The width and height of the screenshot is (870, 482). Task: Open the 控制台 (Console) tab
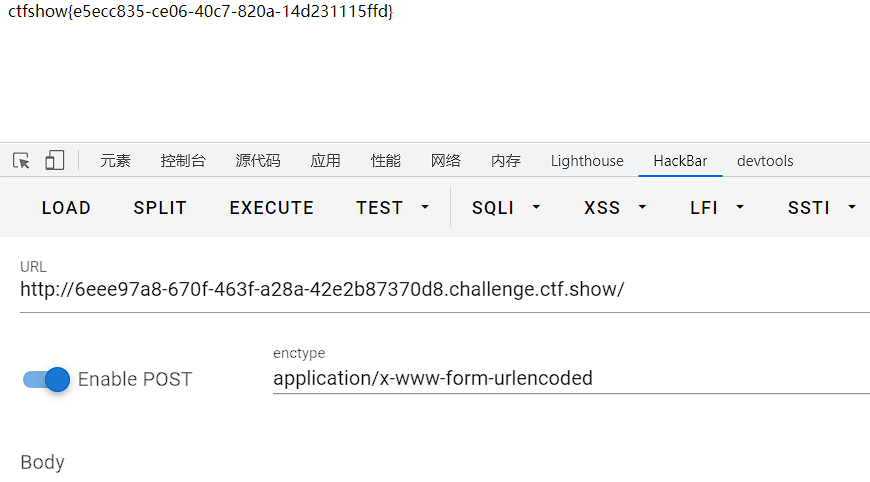(x=183, y=161)
